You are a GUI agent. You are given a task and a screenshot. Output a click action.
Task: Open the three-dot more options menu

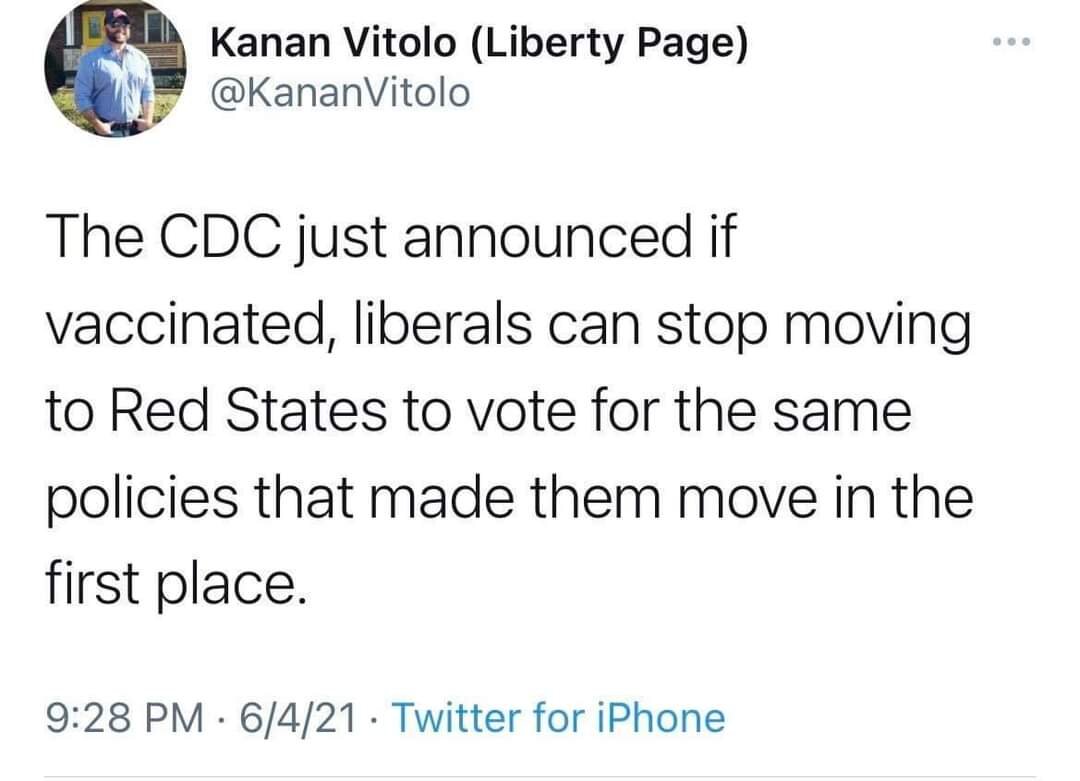[x=1012, y=42]
